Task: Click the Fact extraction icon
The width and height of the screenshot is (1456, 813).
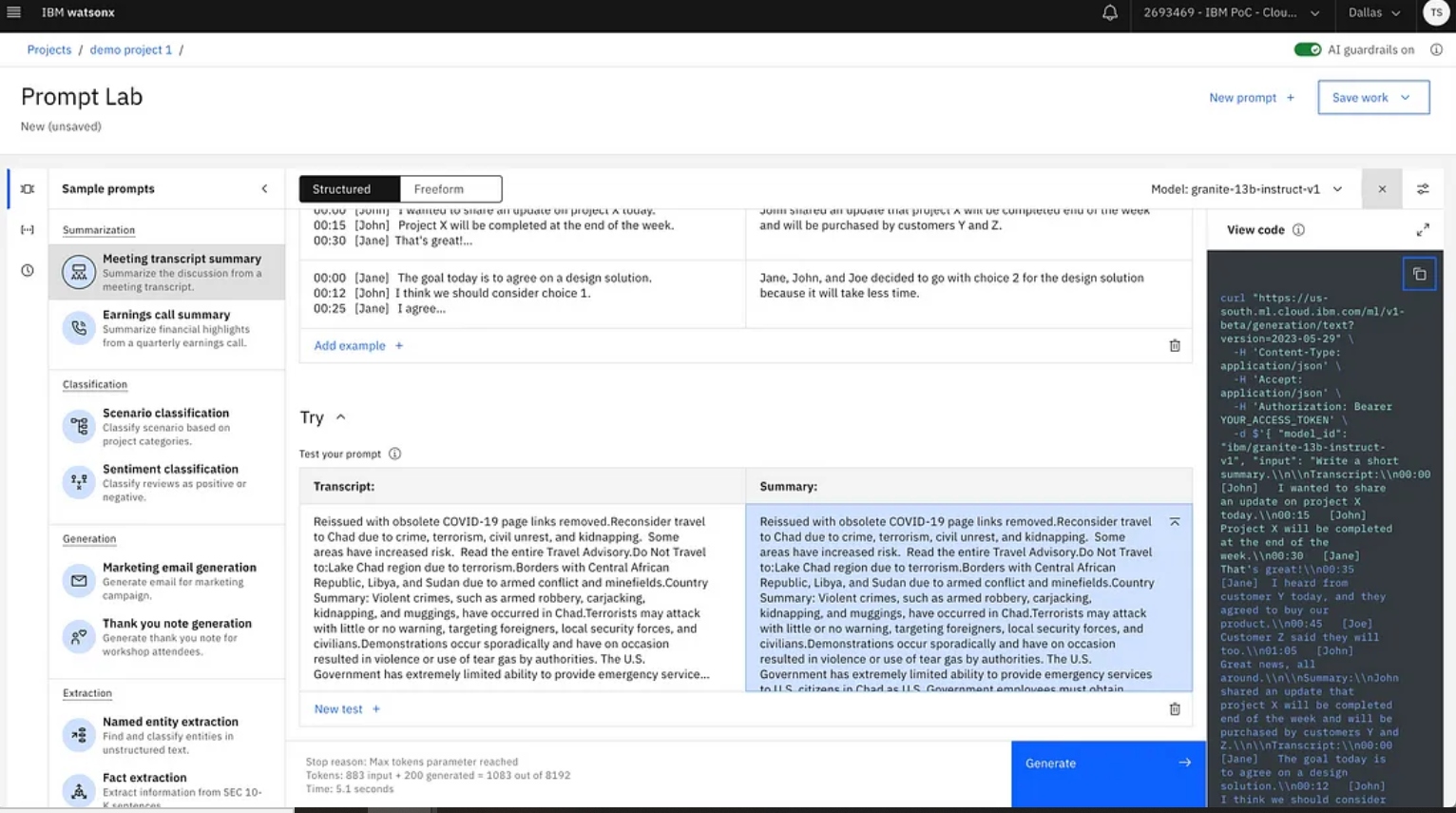Action: tap(79, 790)
